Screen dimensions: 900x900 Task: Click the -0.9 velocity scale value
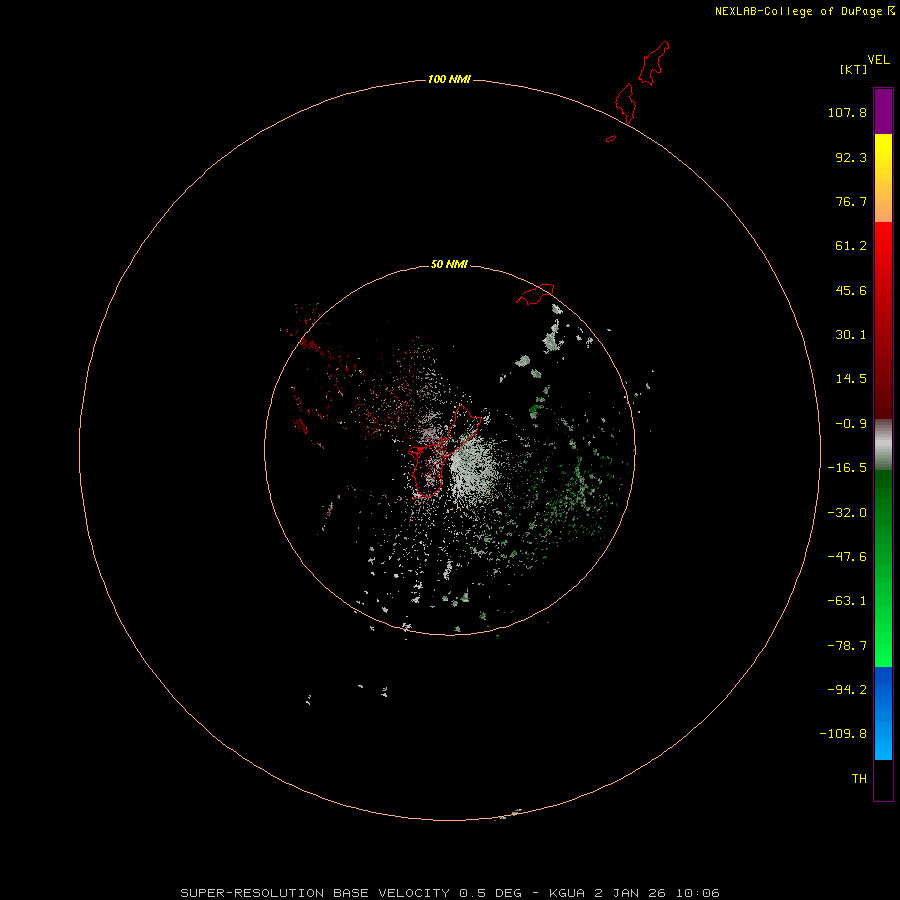tap(851, 424)
